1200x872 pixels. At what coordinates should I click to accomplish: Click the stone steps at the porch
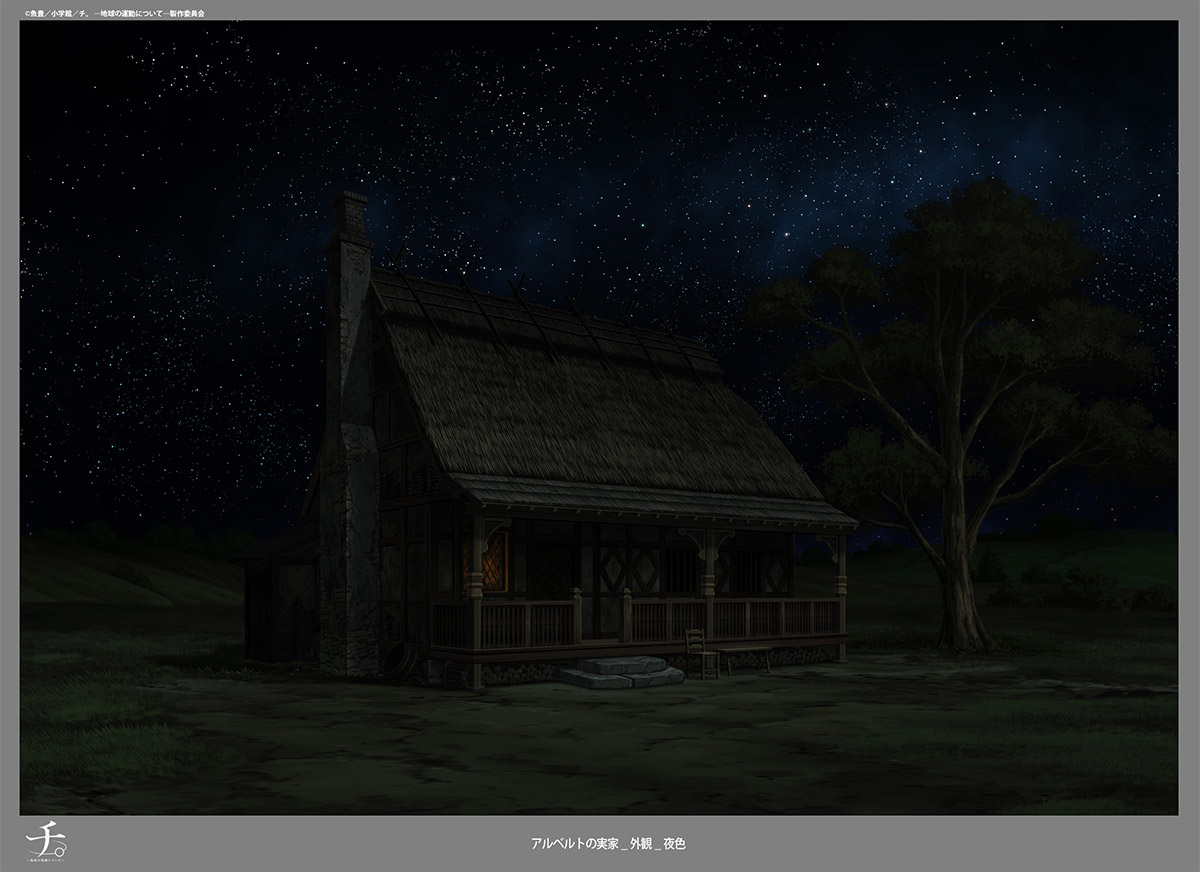pyautogui.click(x=622, y=671)
